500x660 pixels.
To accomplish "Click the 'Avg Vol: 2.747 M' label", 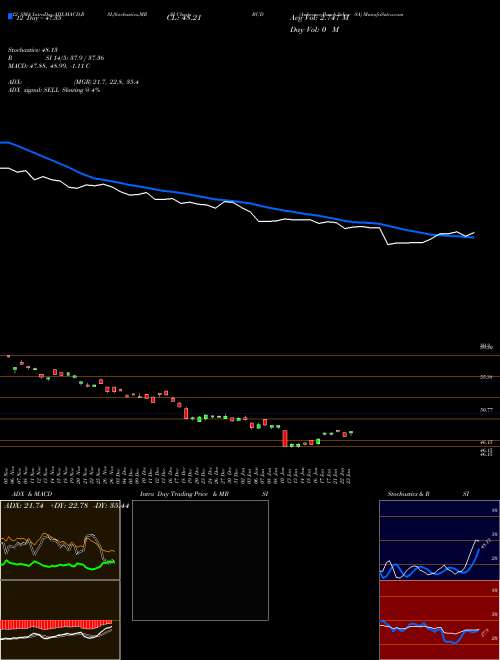I will pos(320,18).
